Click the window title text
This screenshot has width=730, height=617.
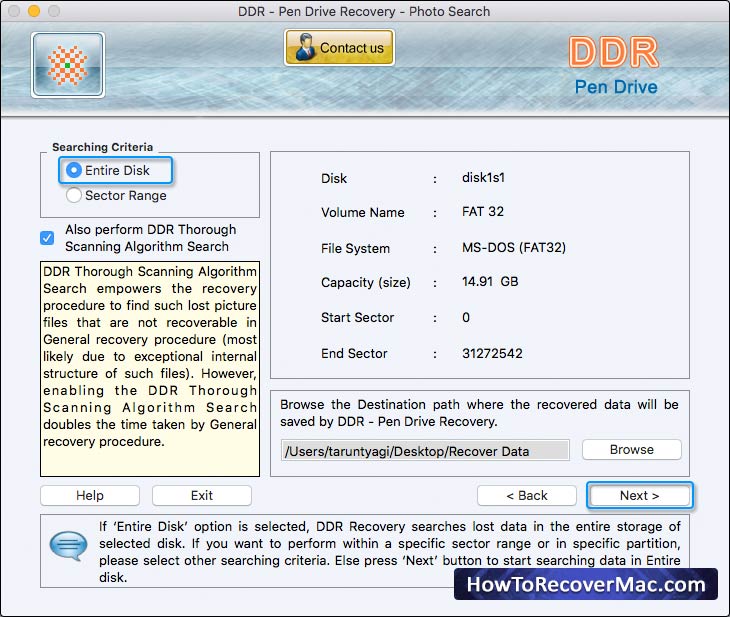click(x=364, y=11)
